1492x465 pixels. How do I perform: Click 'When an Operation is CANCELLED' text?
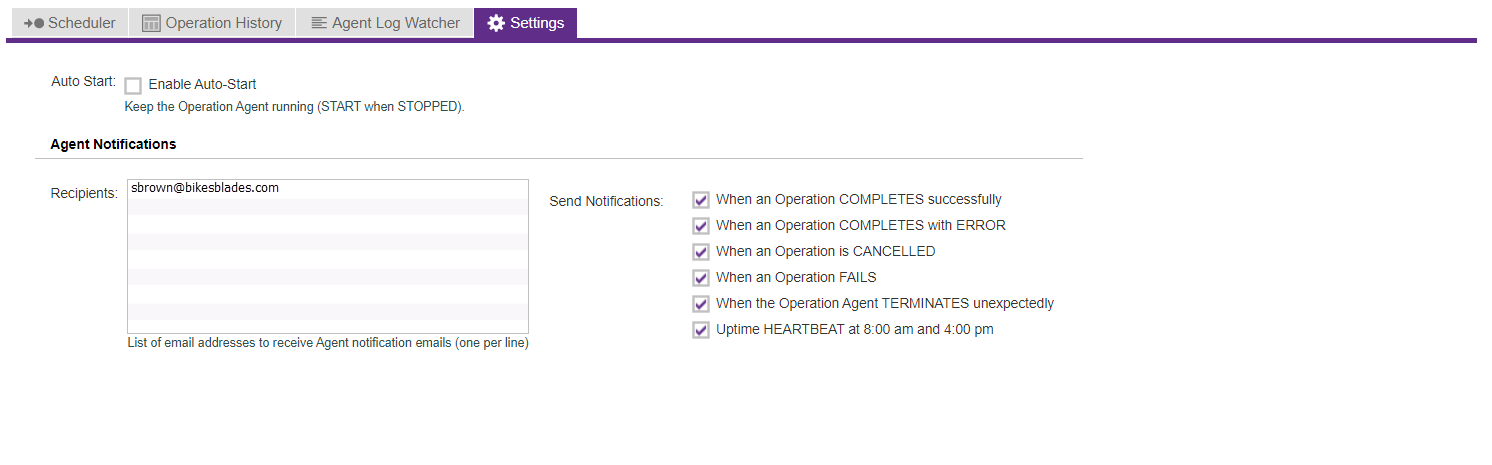[x=825, y=252]
